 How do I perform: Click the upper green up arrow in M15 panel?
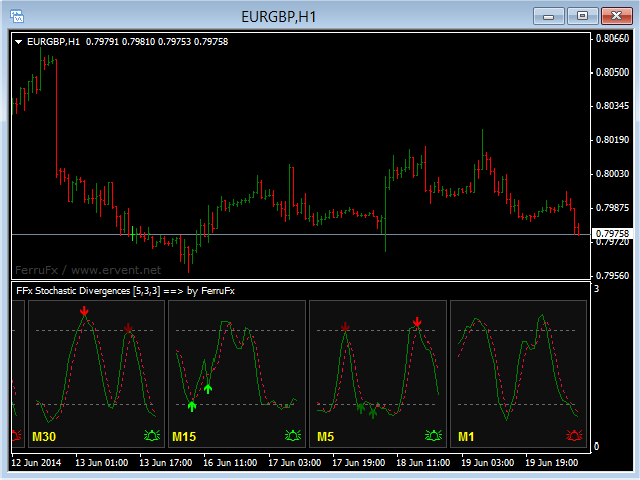tap(208, 389)
